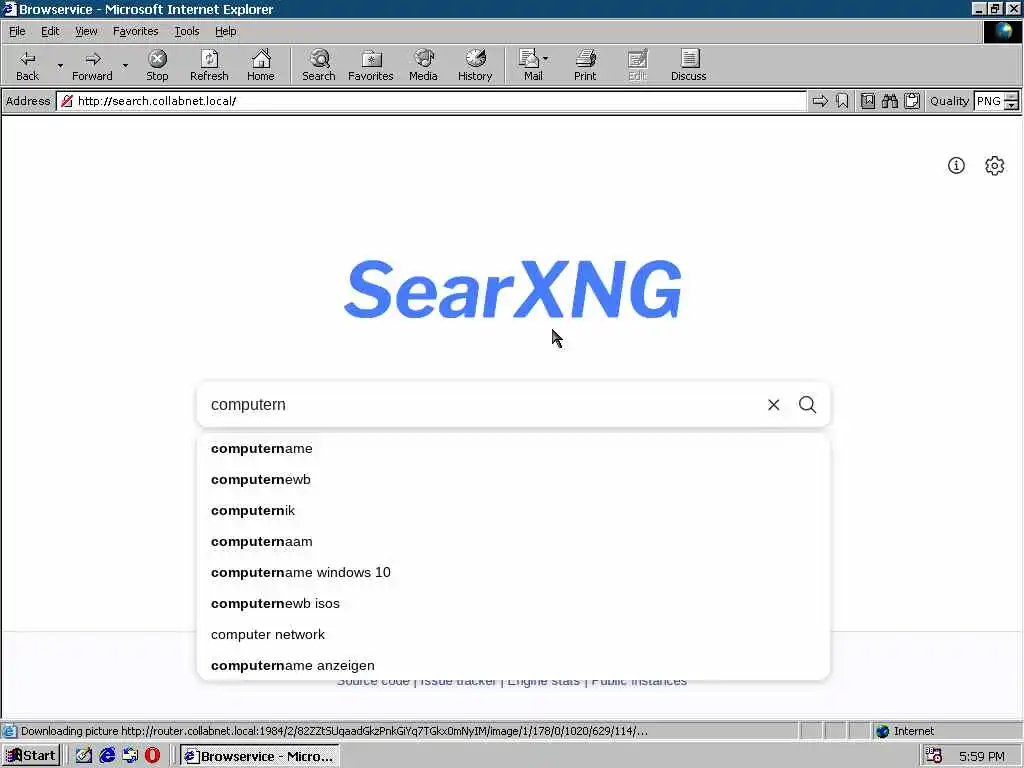Screen dimensions: 1024x768
Task: Click the Discuss toolbar button
Action: coord(688,65)
